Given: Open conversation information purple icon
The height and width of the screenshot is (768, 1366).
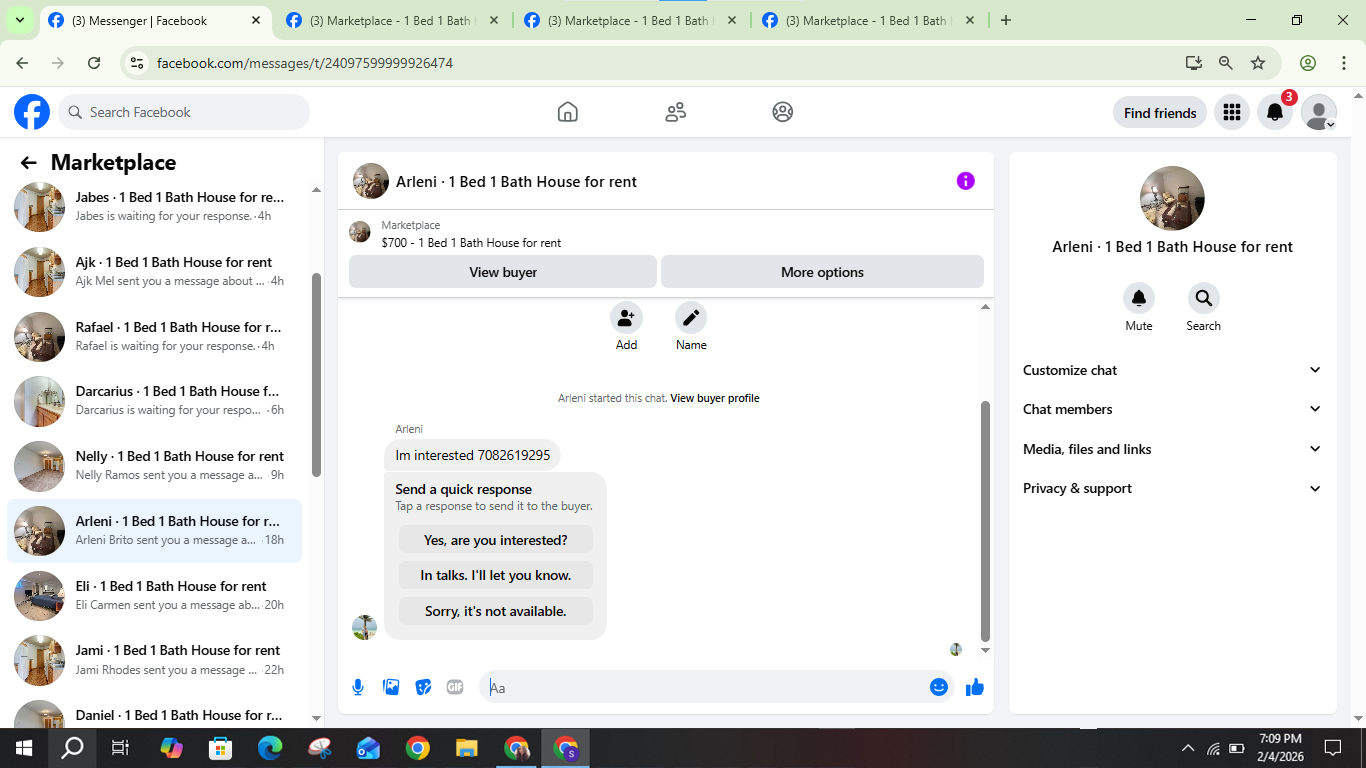Looking at the screenshot, I should (x=965, y=181).
